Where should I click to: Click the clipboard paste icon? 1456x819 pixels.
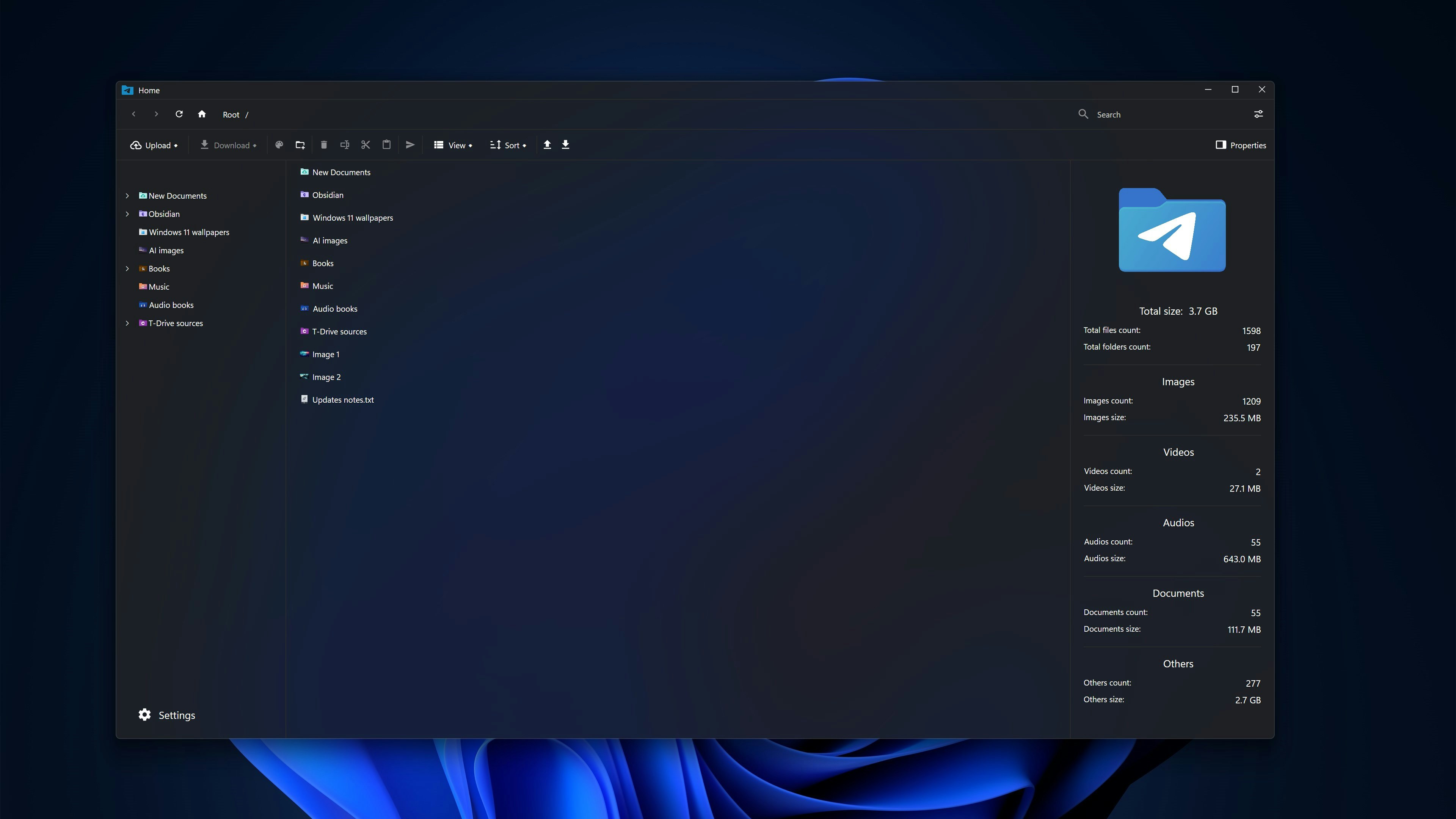tap(387, 145)
